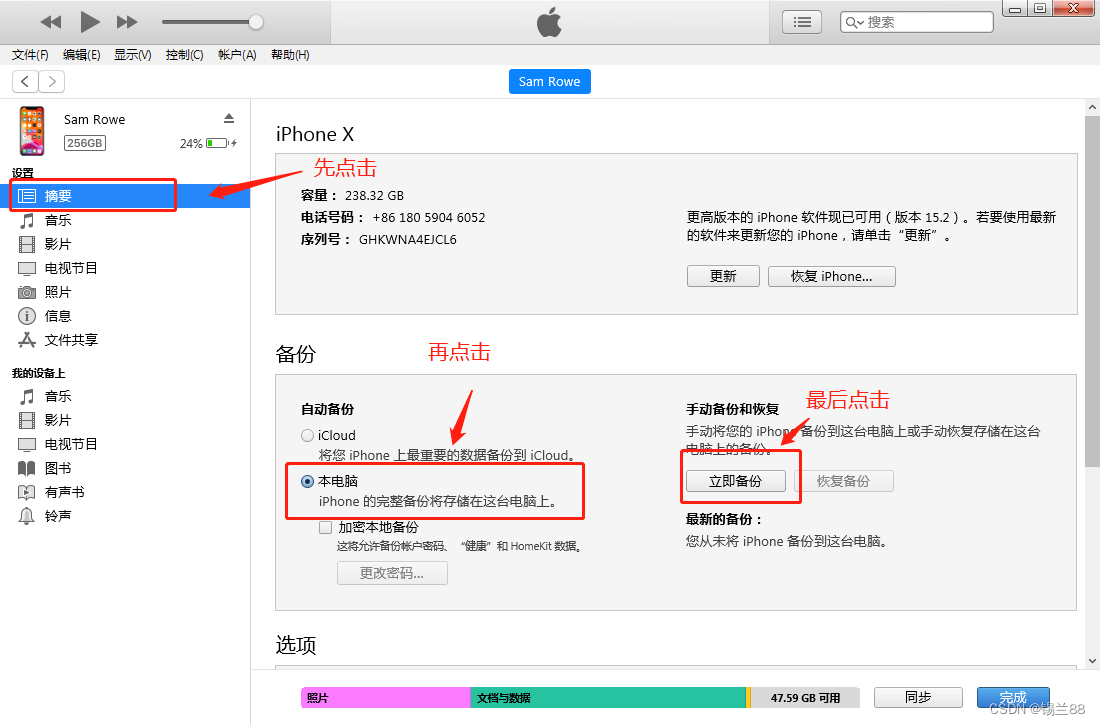Image resolution: width=1100 pixels, height=725 pixels.
Task: Open the 显示(V) menu
Action: coord(133,55)
